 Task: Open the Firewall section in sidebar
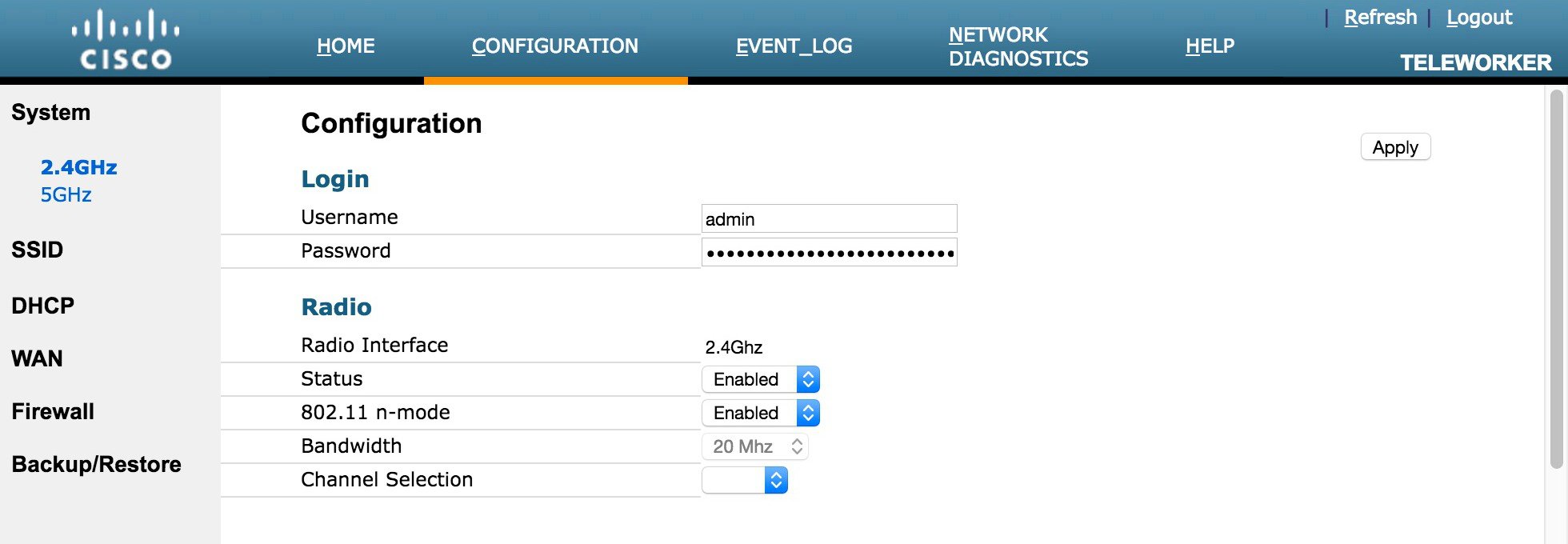point(53,411)
